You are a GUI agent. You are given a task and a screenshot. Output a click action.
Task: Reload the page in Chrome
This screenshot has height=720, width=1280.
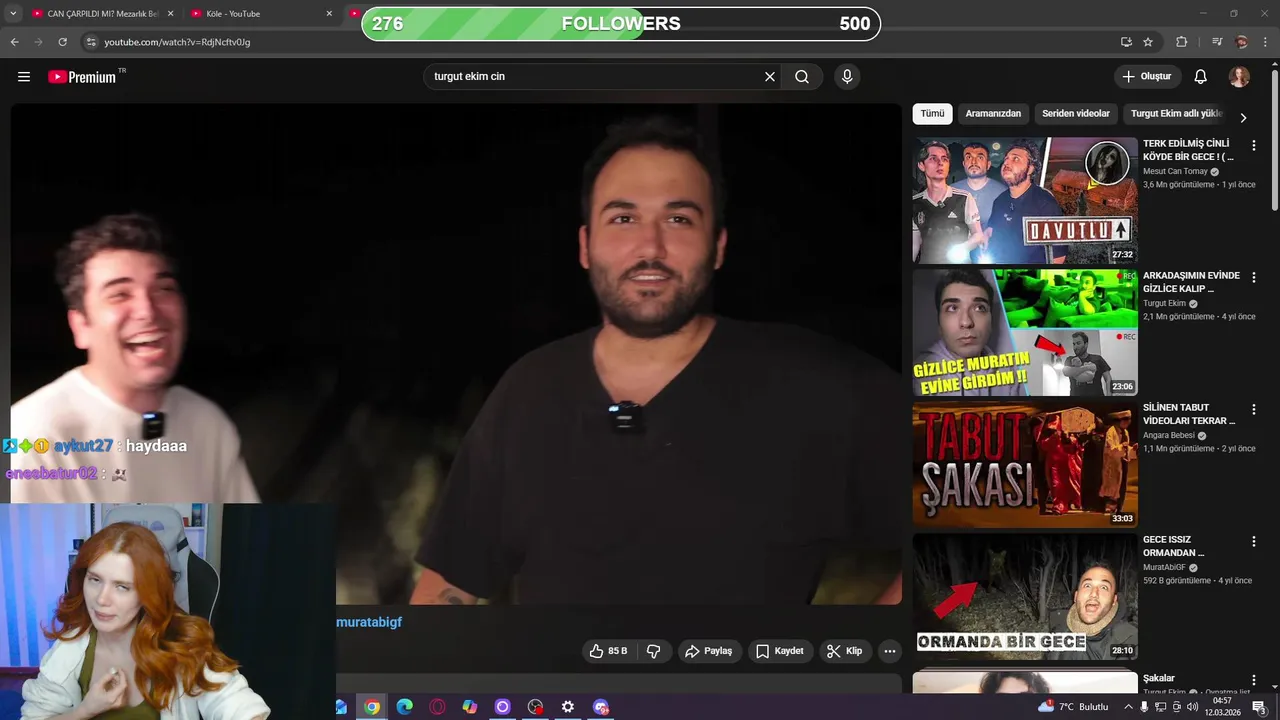coord(62,42)
